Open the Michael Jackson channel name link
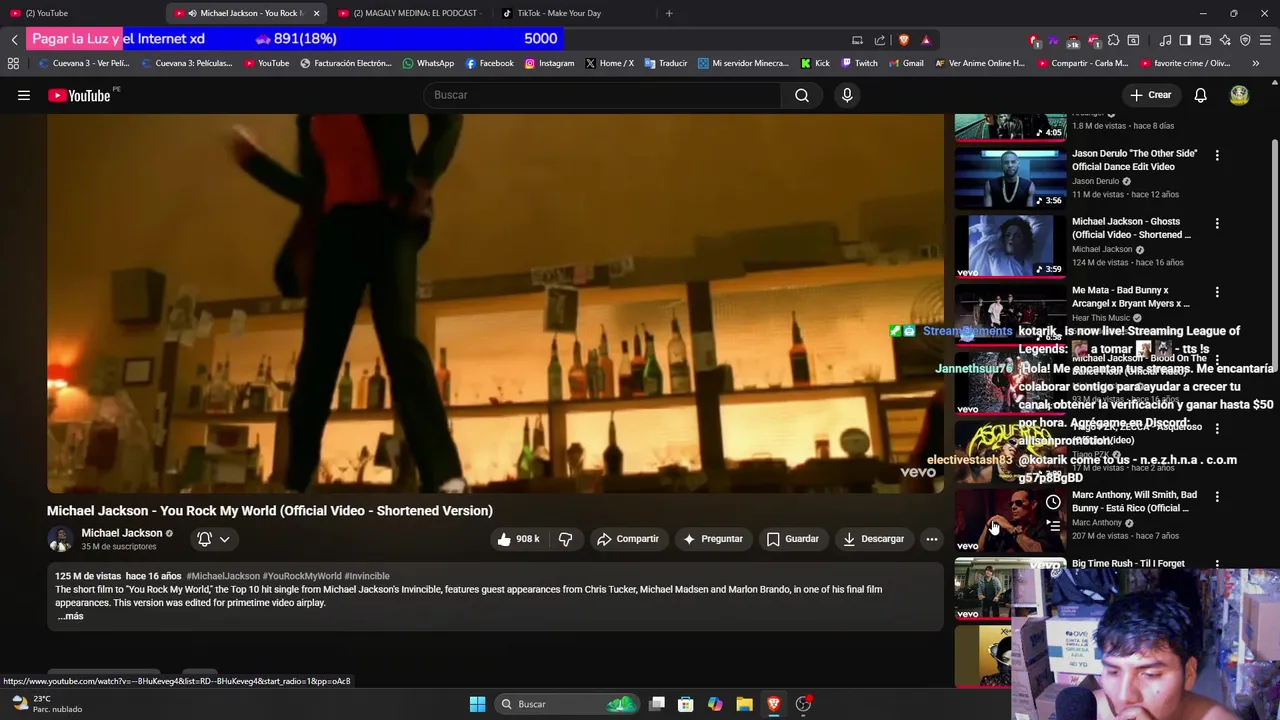The width and height of the screenshot is (1280, 720). click(121, 533)
